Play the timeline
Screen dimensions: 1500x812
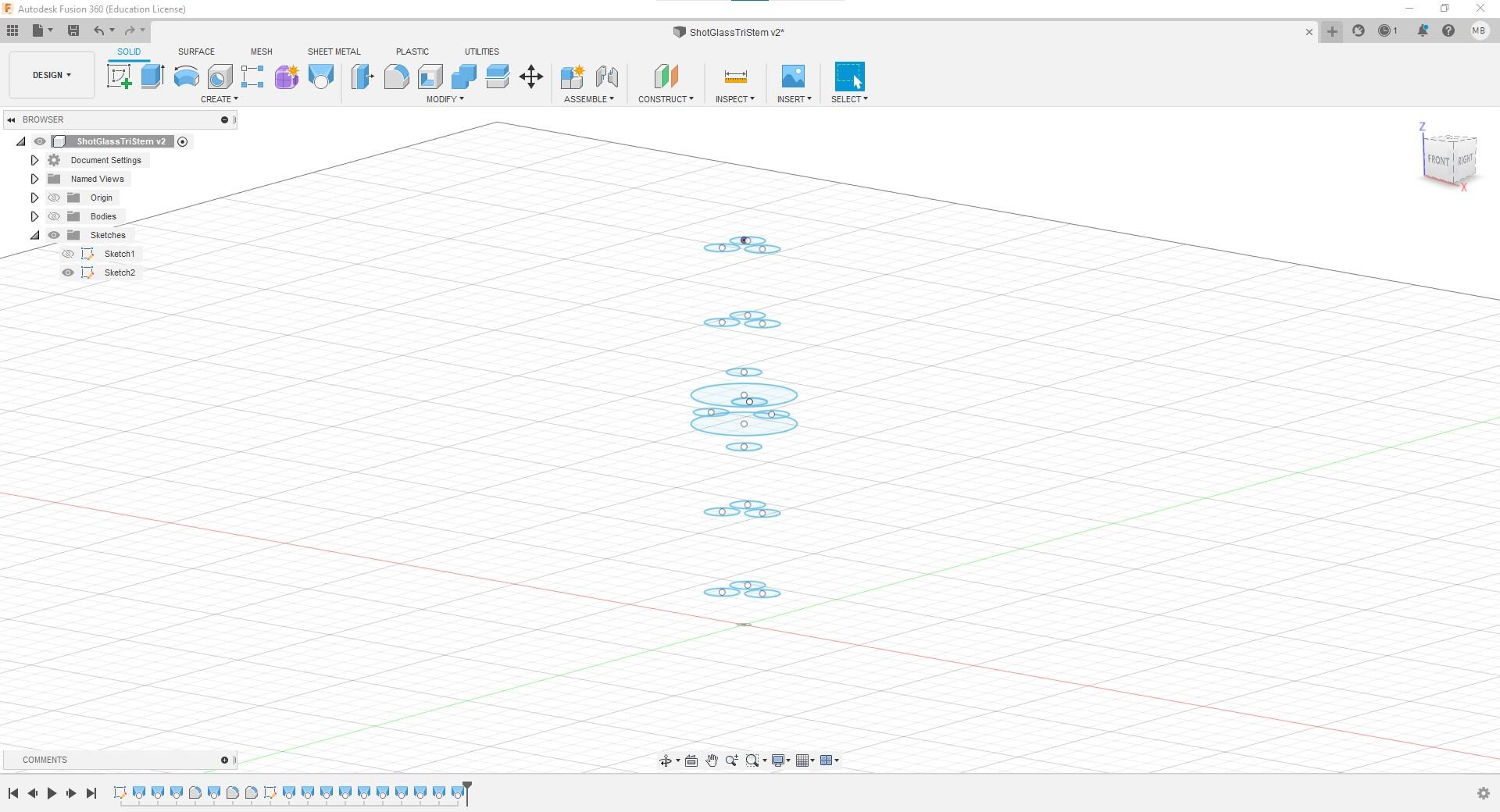point(52,793)
